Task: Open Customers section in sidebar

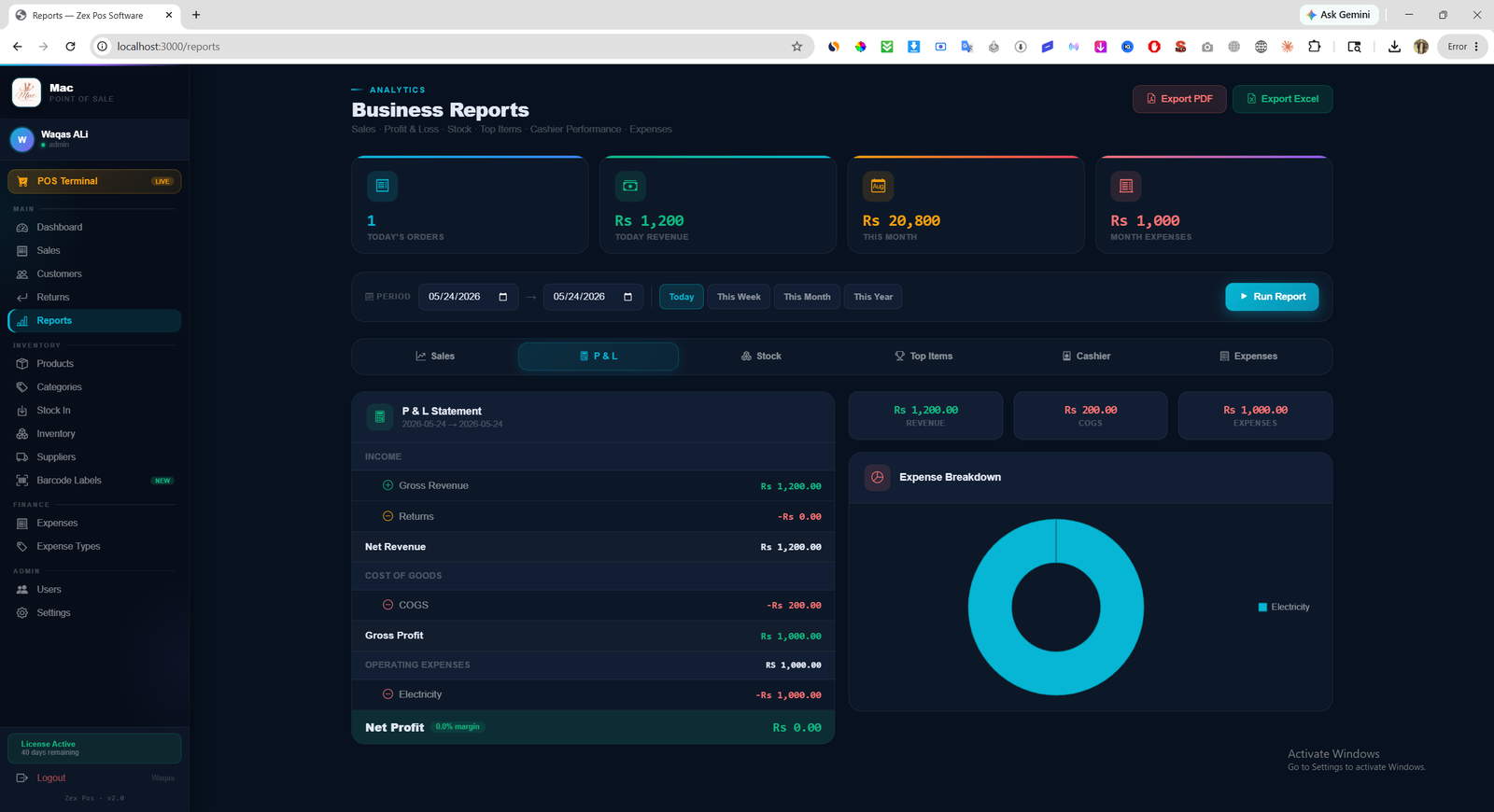Action: pos(93,273)
